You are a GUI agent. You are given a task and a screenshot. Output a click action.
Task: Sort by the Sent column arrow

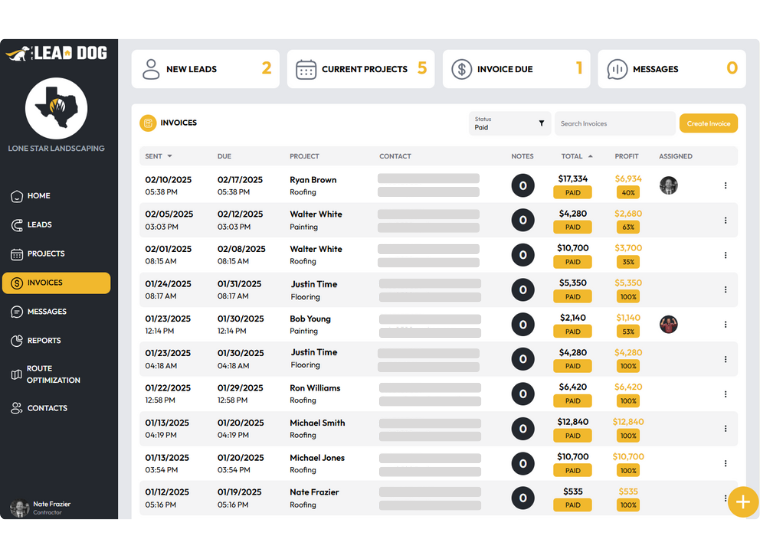tap(170, 156)
